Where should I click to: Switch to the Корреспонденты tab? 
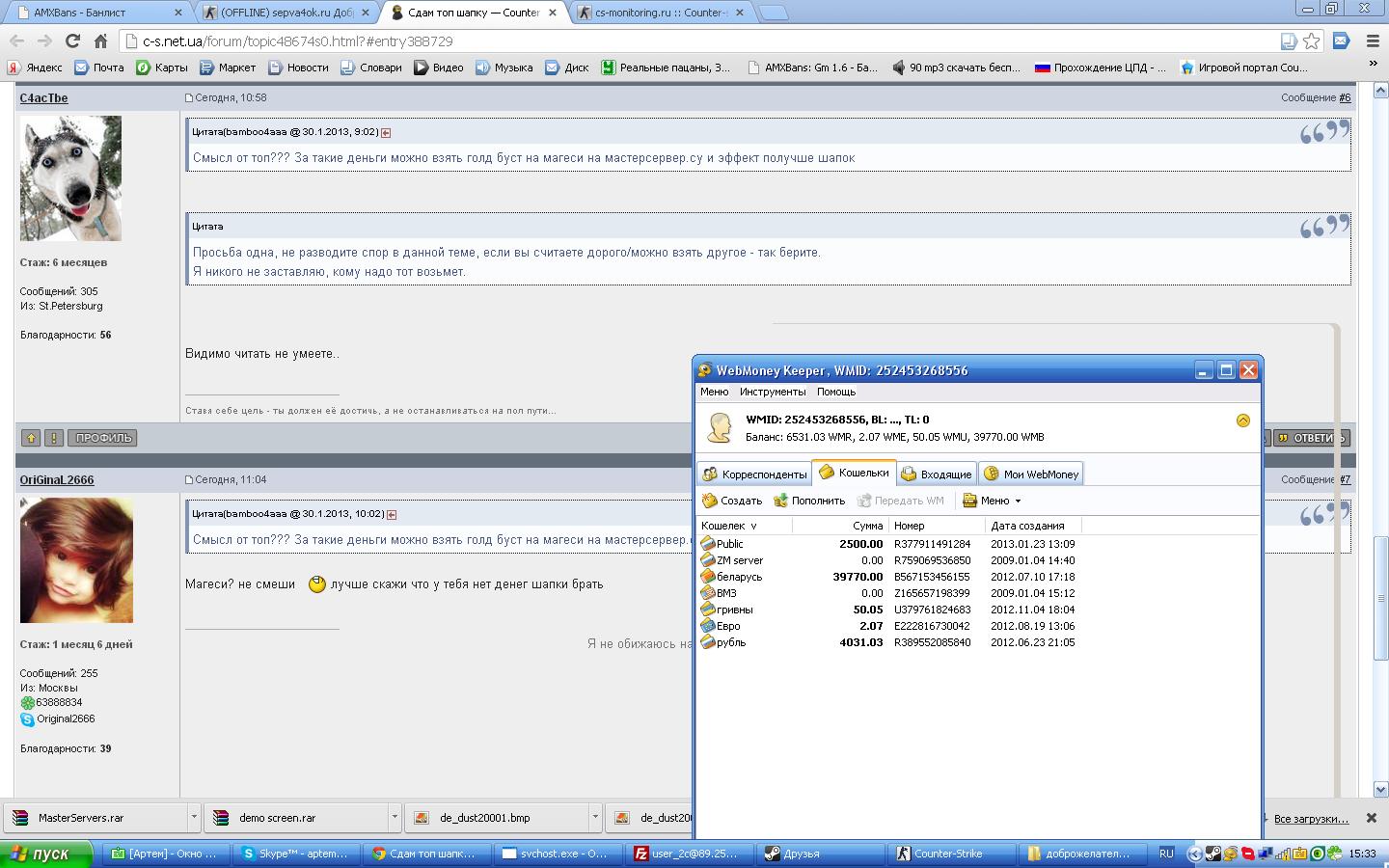coord(754,475)
